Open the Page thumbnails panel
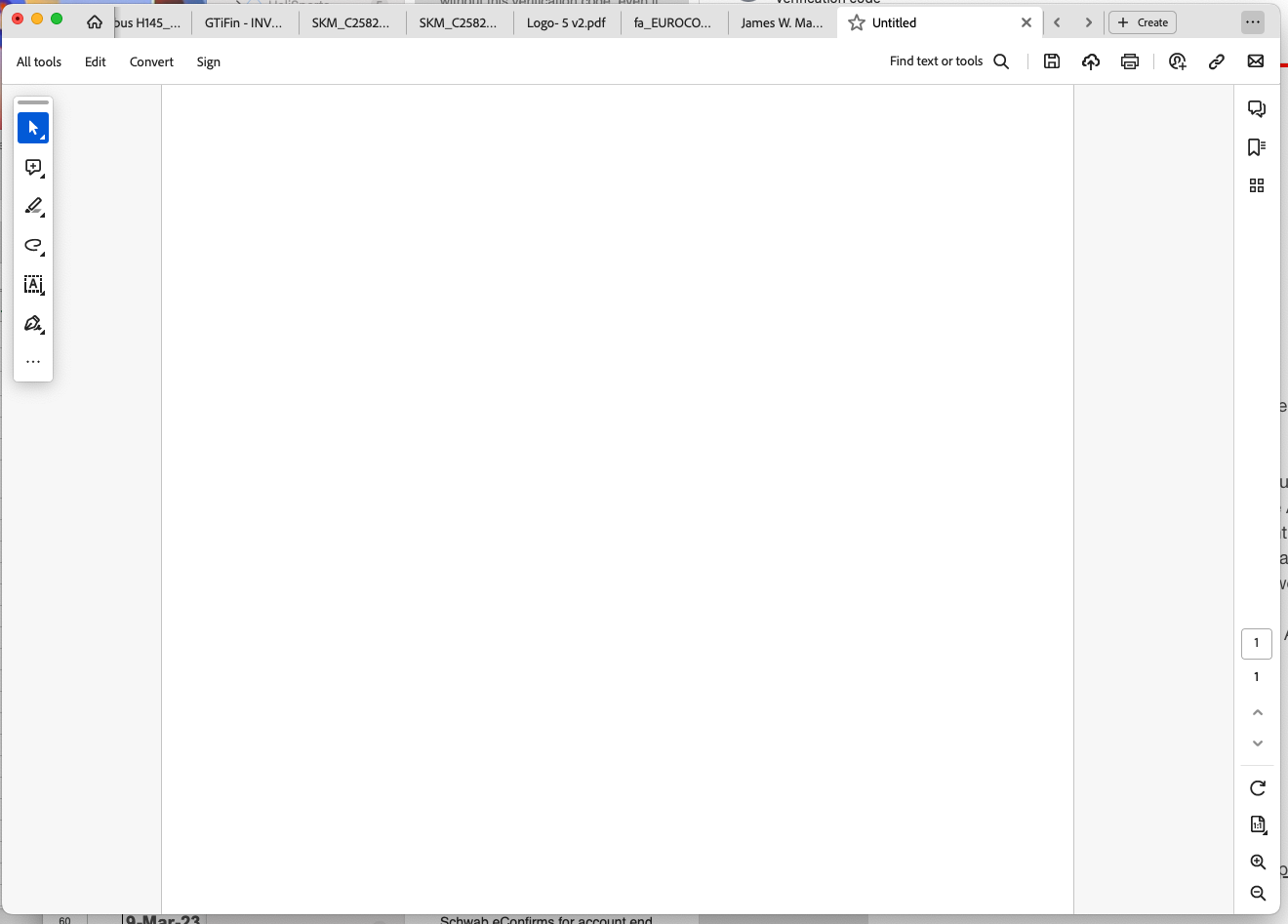Image resolution: width=1288 pixels, height=924 pixels. tap(1257, 184)
